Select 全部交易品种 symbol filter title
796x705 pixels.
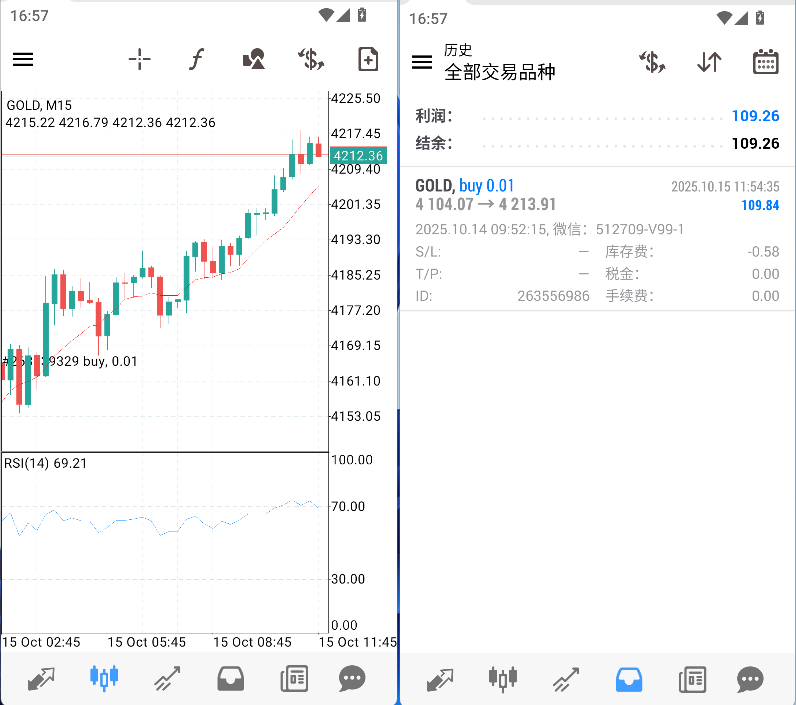click(500, 72)
